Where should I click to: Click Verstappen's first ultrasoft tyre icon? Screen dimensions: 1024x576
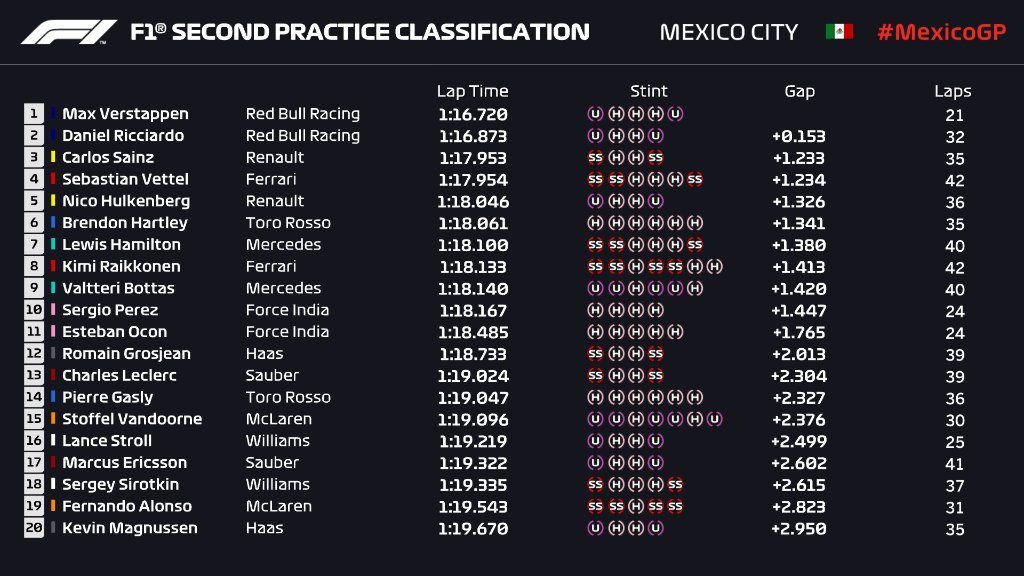coord(595,114)
